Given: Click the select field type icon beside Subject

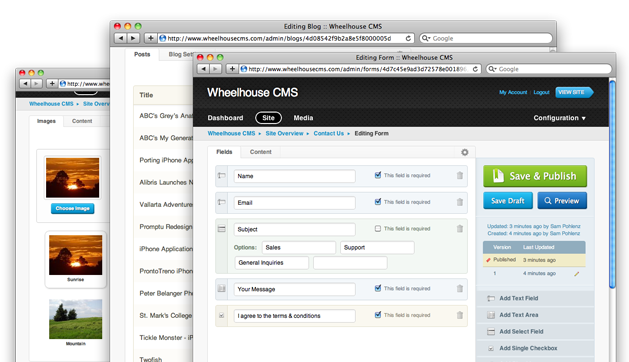Looking at the screenshot, I should [221, 229].
